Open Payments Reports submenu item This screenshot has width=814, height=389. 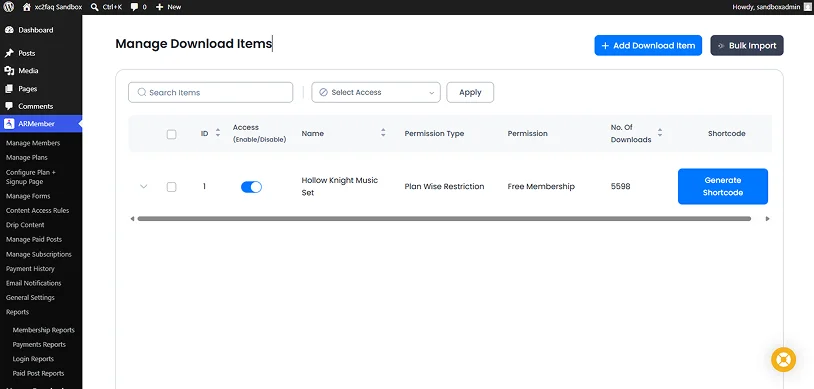click(39, 344)
